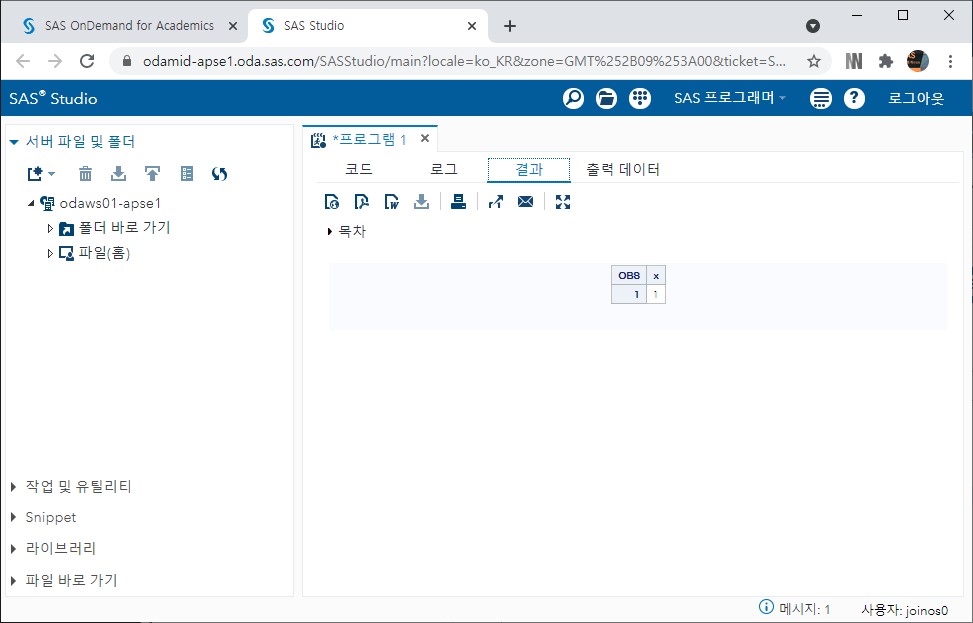
Task: Click the delete trash icon in file panel
Action: (x=85, y=174)
